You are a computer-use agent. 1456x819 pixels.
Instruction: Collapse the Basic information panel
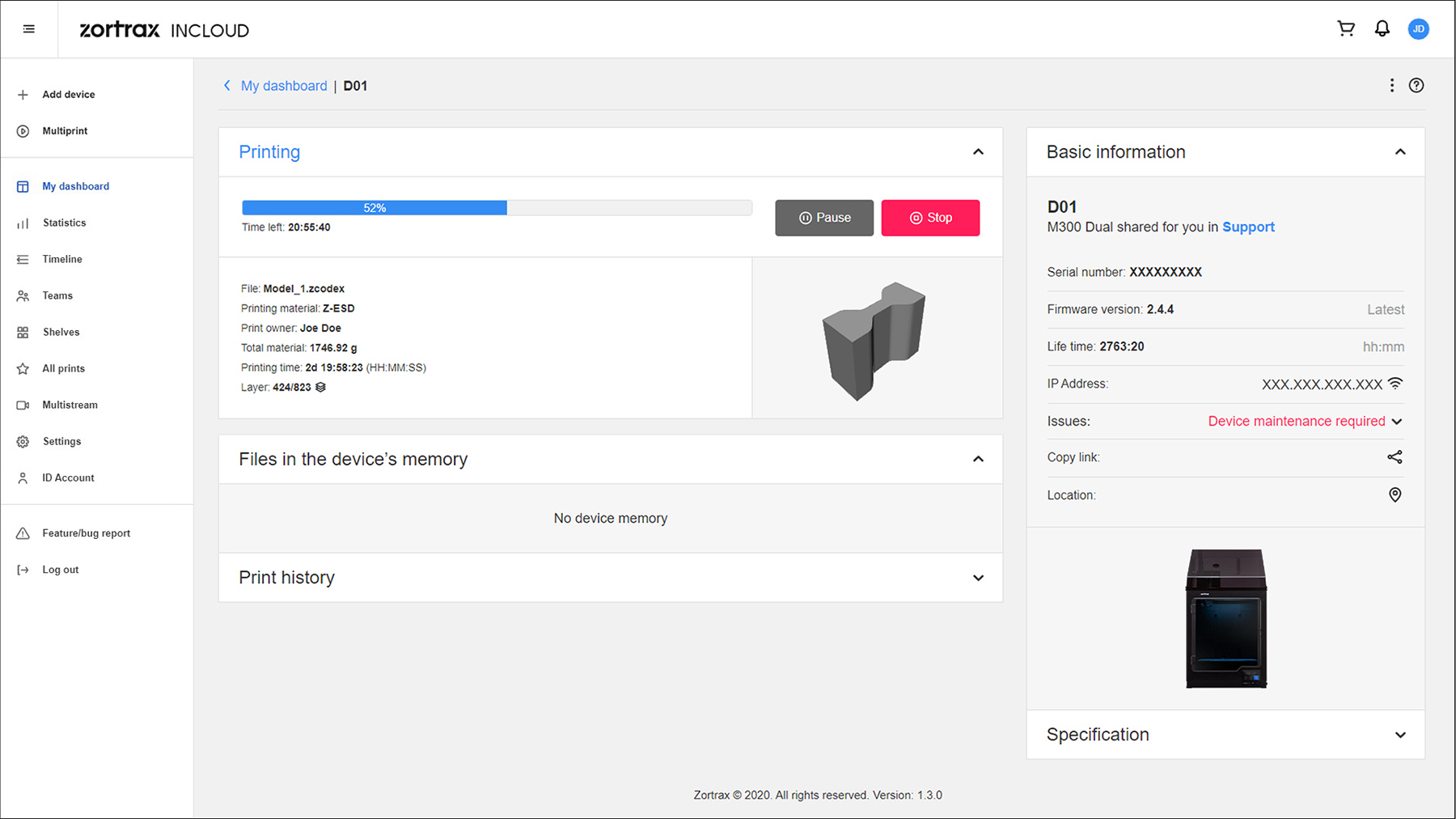click(1400, 152)
